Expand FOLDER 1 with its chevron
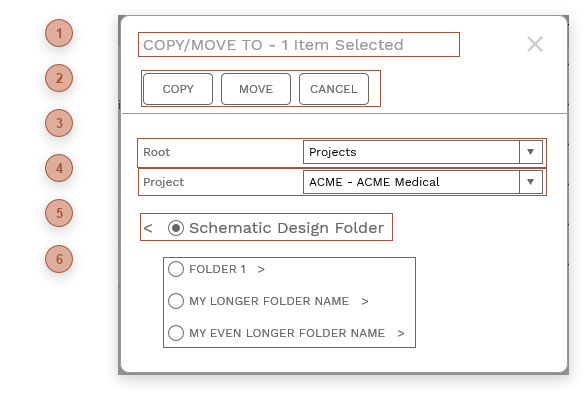Screen dimensions: 588x398 tap(261, 269)
